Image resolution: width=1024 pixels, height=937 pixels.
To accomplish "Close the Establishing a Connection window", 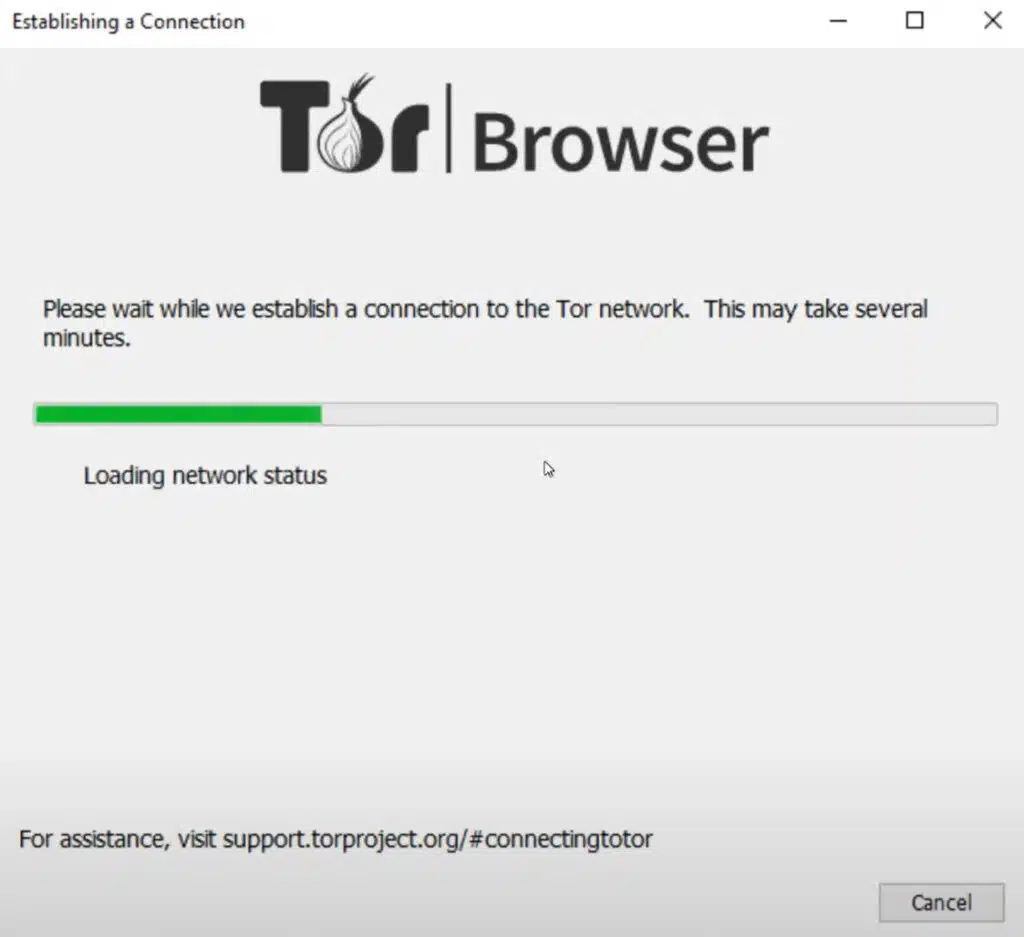I will click(x=992, y=21).
